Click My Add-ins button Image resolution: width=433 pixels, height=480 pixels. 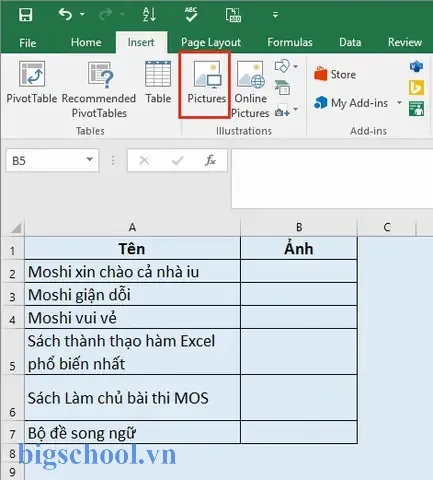coord(351,103)
